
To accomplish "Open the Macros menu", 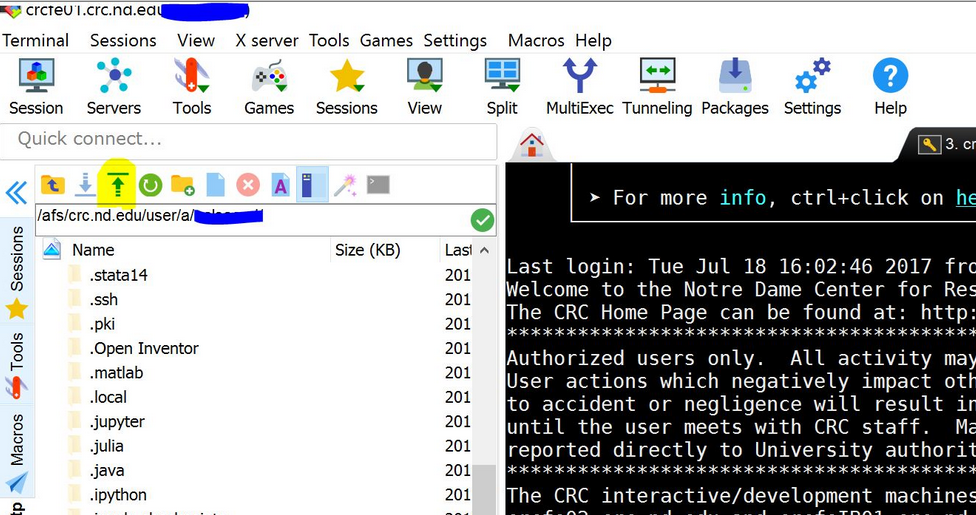I will pyautogui.click(x=536, y=41).
